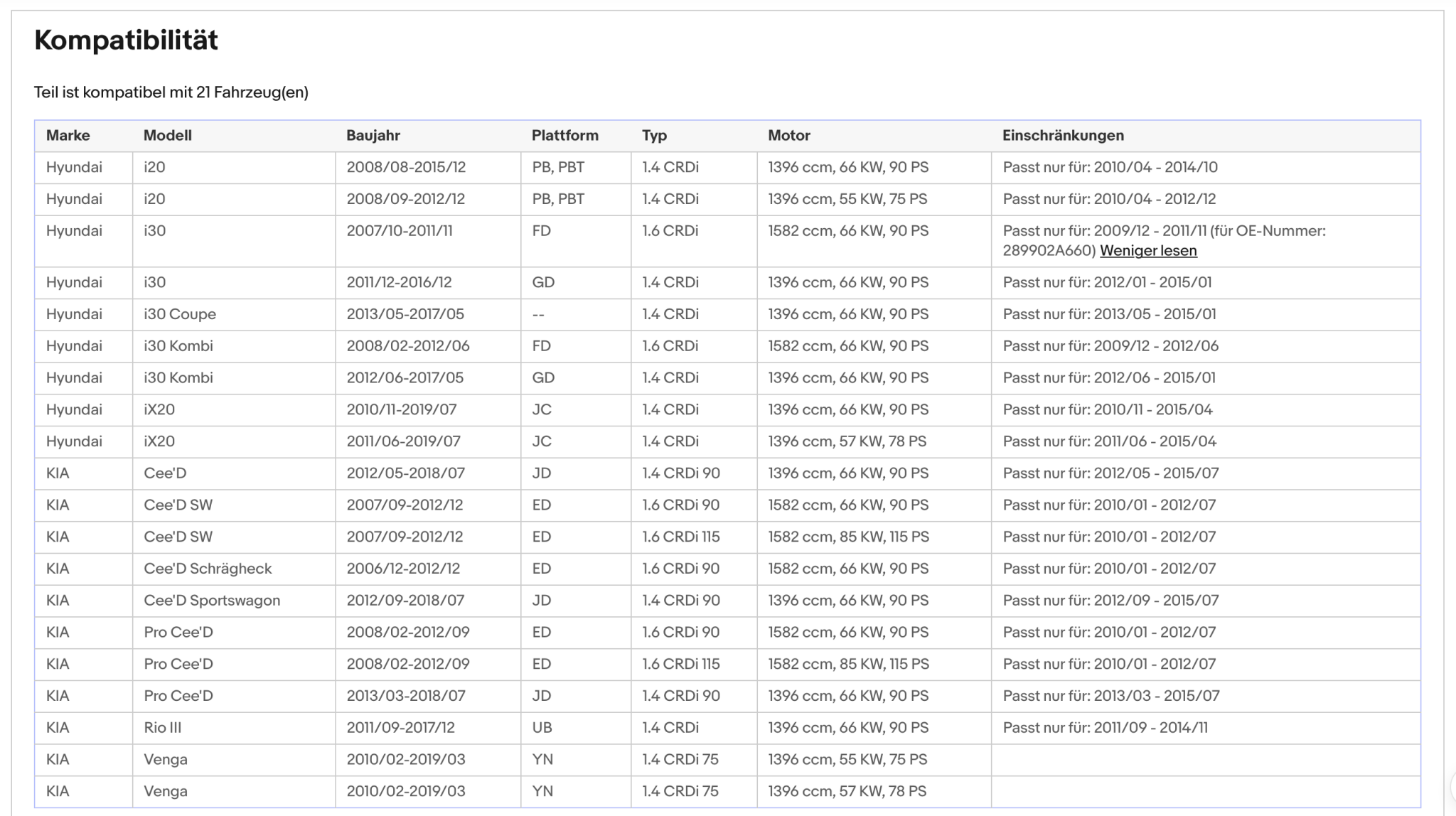Select the Modell column header
1456x816 pixels.
coord(168,136)
